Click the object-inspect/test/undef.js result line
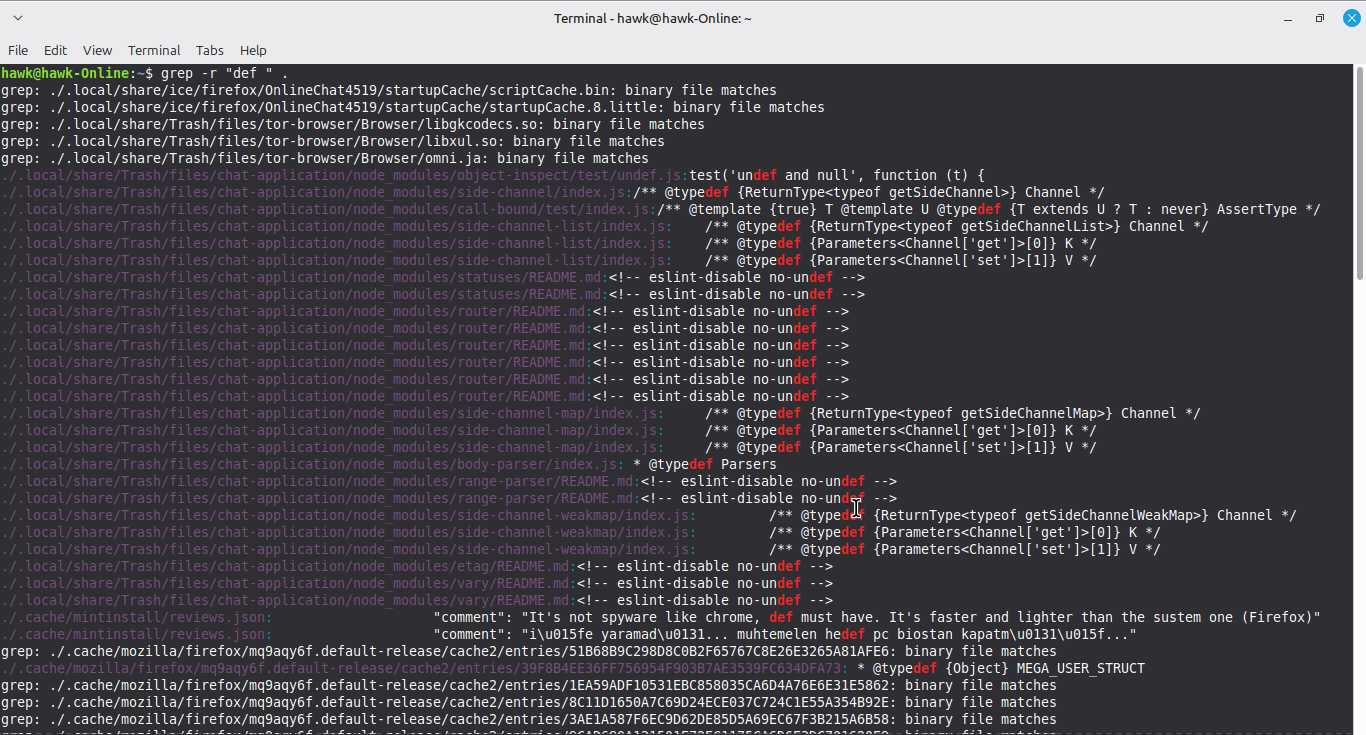Screen dimensions: 1366x735 492,175
